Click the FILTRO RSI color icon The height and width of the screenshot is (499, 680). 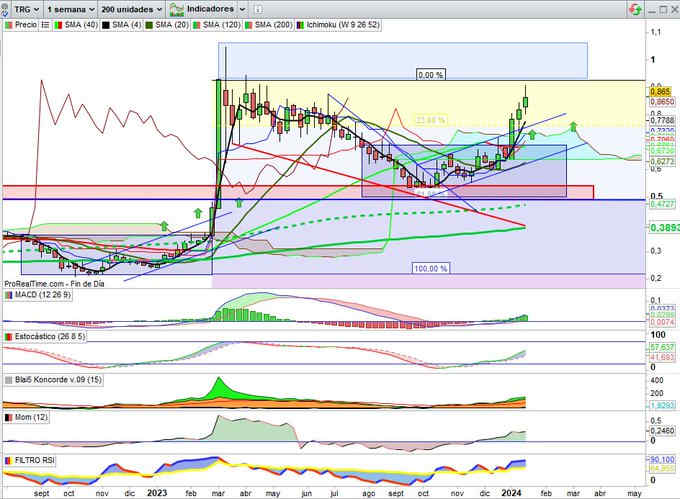click(8, 460)
